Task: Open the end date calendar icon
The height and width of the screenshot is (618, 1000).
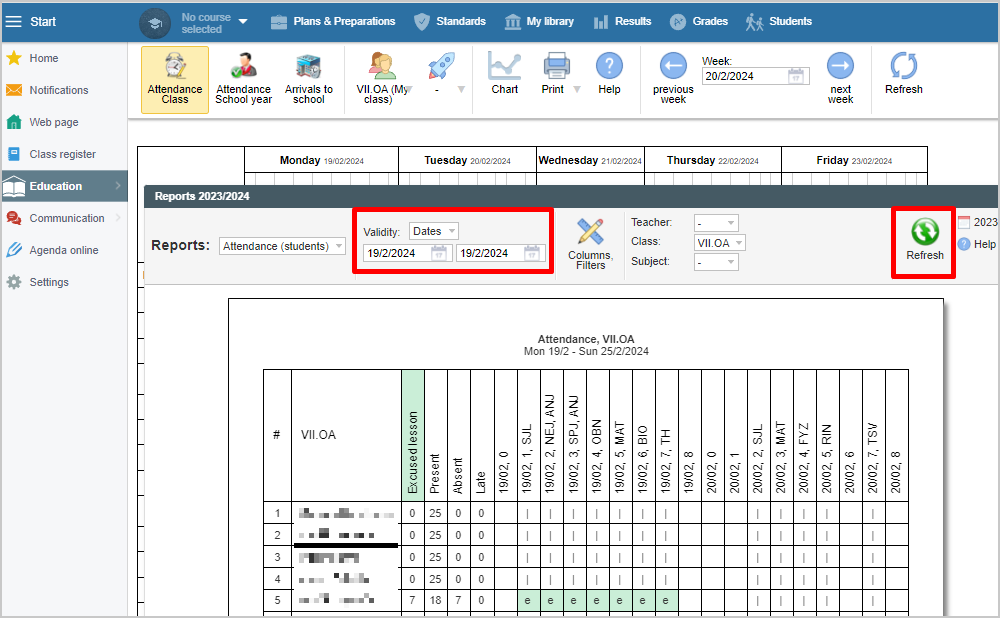Action: point(532,253)
